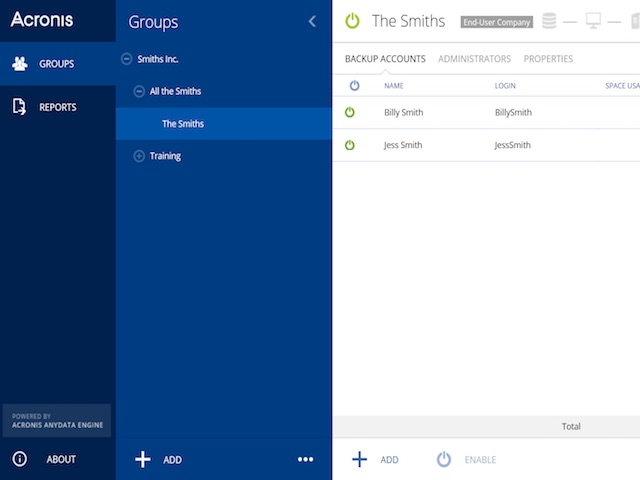Screen dimensions: 640x480
Task: Expand the Training group node
Action: click(x=139, y=156)
